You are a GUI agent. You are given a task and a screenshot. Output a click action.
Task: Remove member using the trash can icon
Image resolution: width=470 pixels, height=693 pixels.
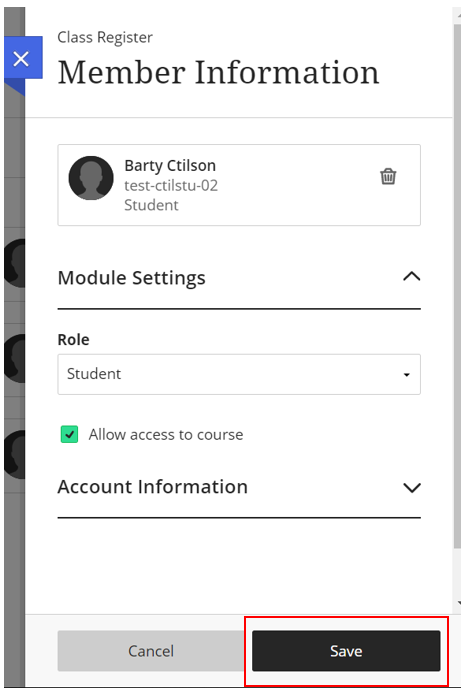point(388,176)
